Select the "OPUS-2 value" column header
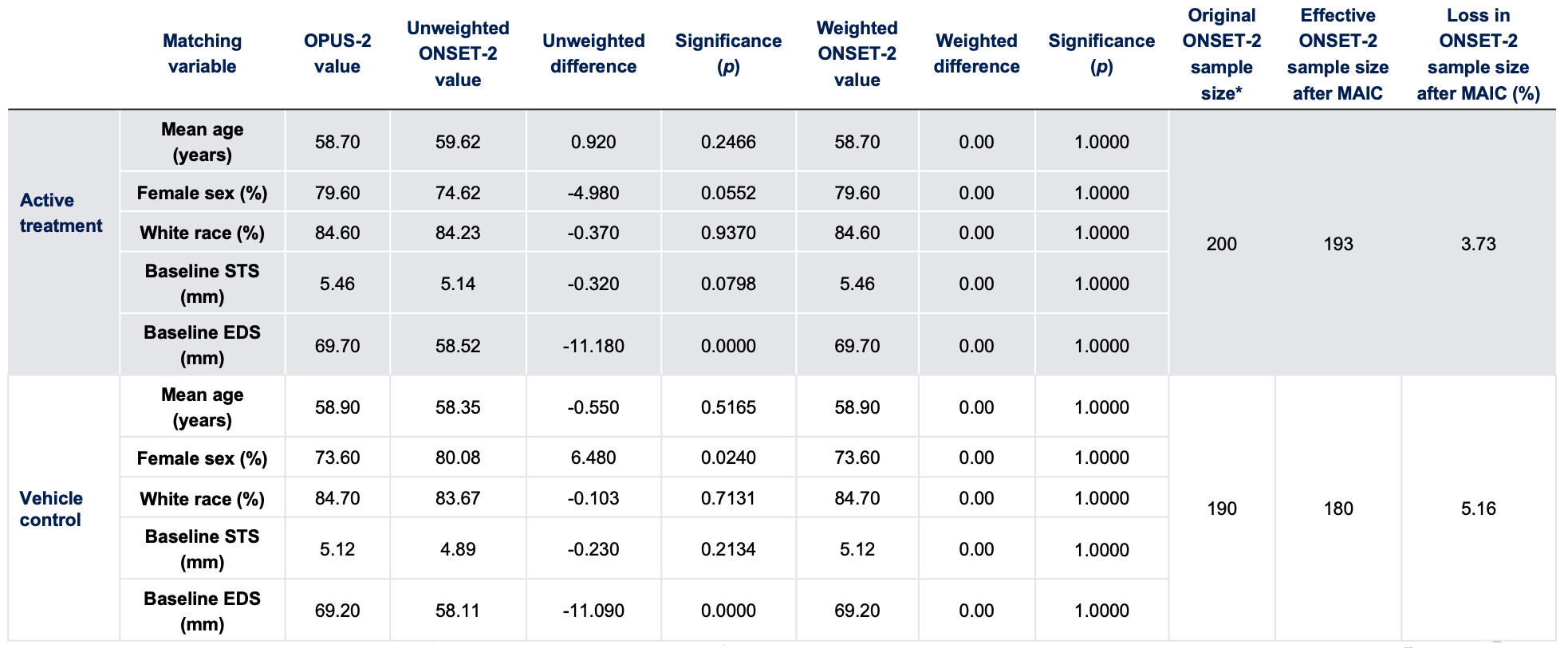The image size is (1568, 648). pyautogui.click(x=337, y=53)
